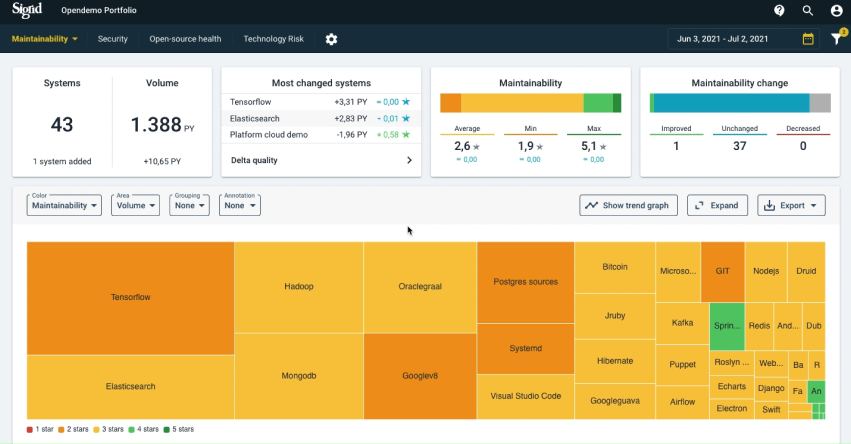Open Opendemo Portfolio title link
The height and width of the screenshot is (444, 851).
pos(99,10)
